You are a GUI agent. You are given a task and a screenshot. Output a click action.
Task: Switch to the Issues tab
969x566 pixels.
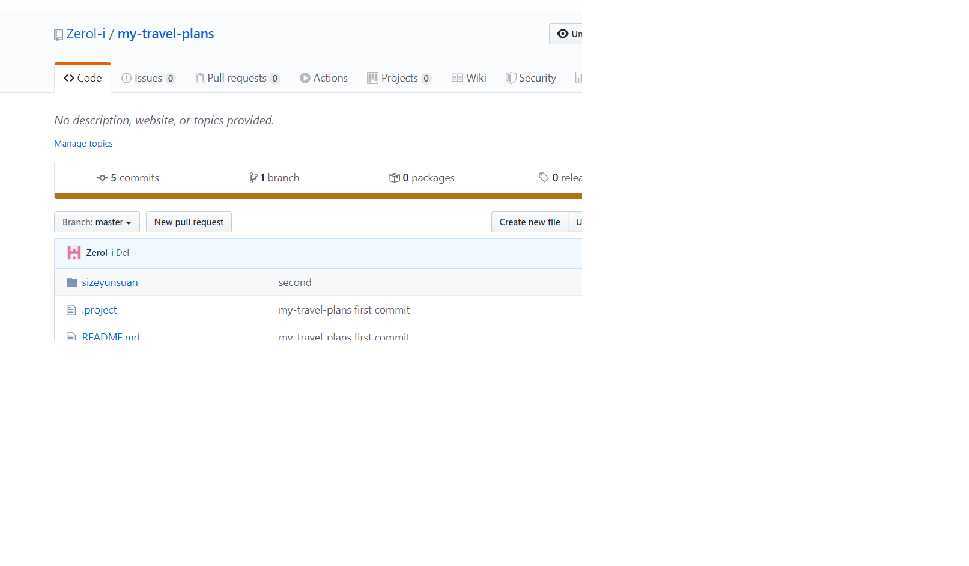(148, 78)
